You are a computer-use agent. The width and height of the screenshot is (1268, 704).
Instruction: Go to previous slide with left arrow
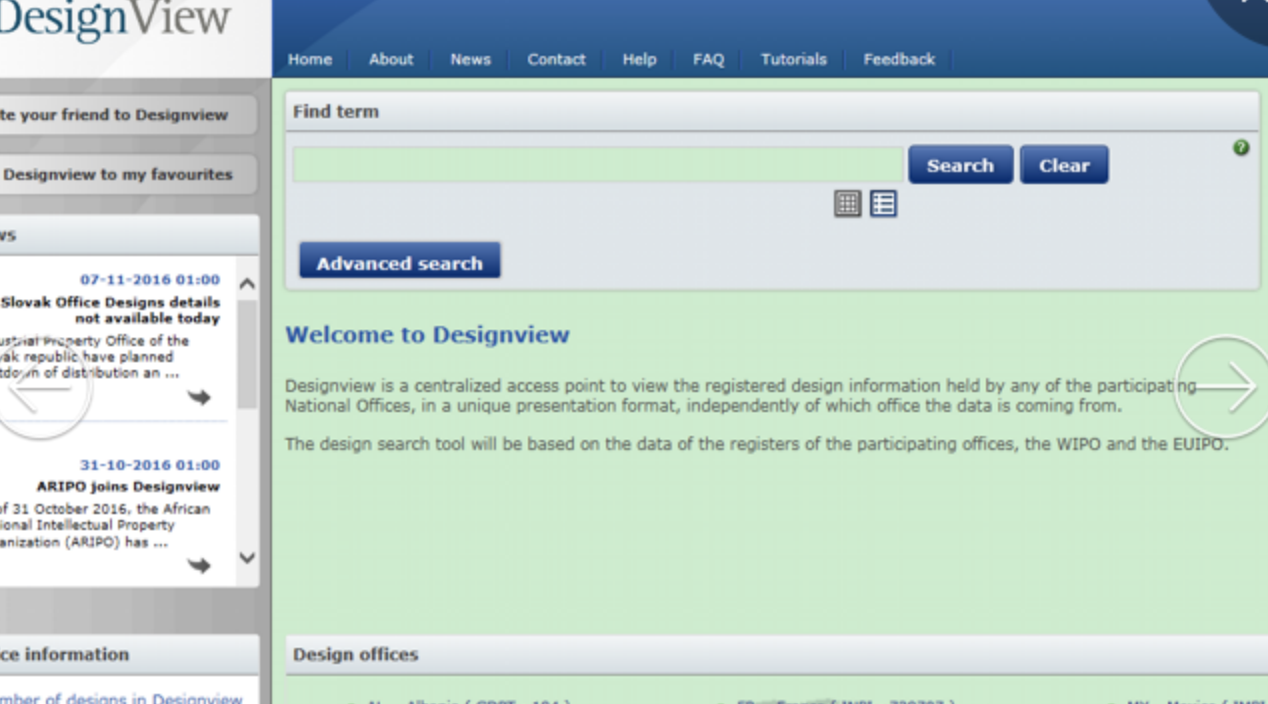tap(42, 387)
